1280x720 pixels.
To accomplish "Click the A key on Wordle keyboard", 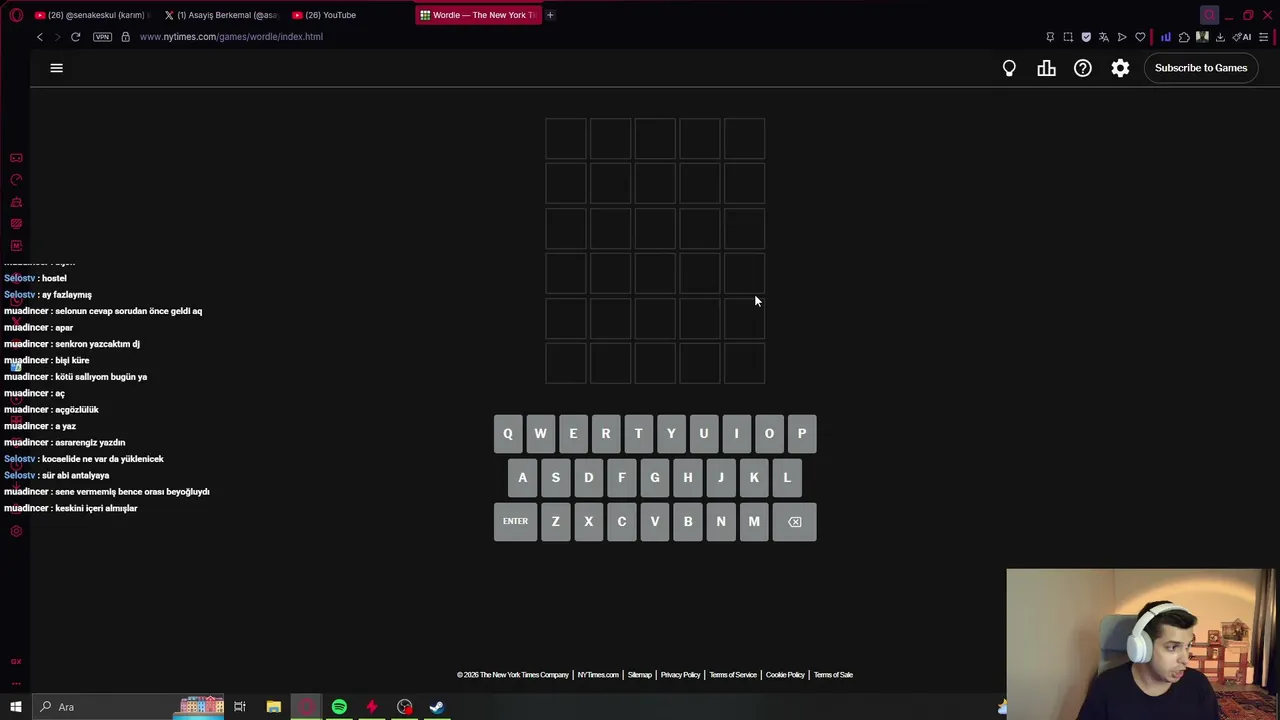I will coord(522,478).
